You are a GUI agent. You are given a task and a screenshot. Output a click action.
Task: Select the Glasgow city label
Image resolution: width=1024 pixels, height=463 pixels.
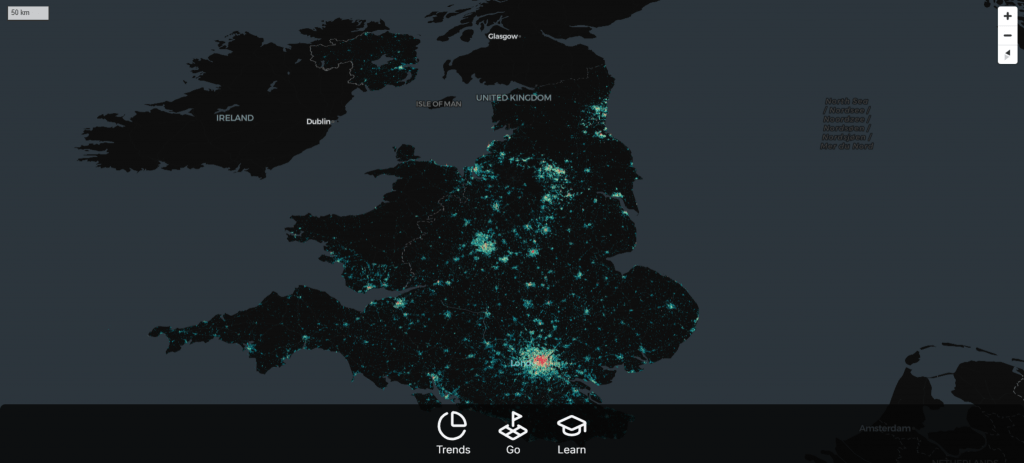point(503,36)
